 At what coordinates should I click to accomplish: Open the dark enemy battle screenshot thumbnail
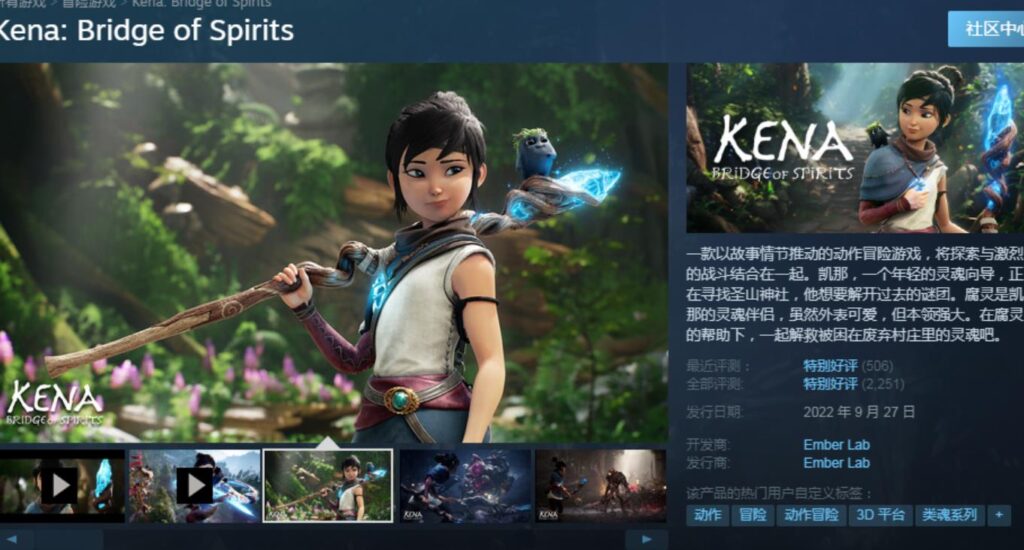(600, 485)
